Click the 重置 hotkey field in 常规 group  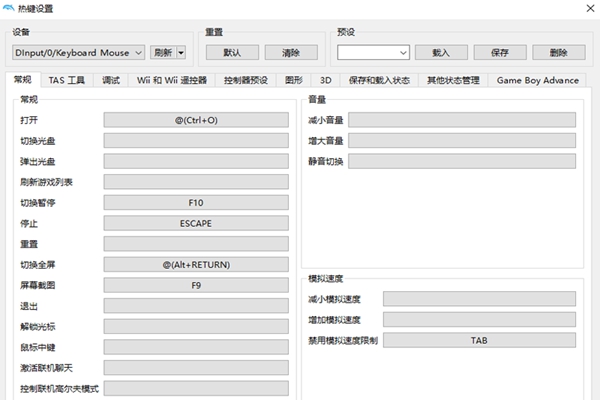click(196, 244)
